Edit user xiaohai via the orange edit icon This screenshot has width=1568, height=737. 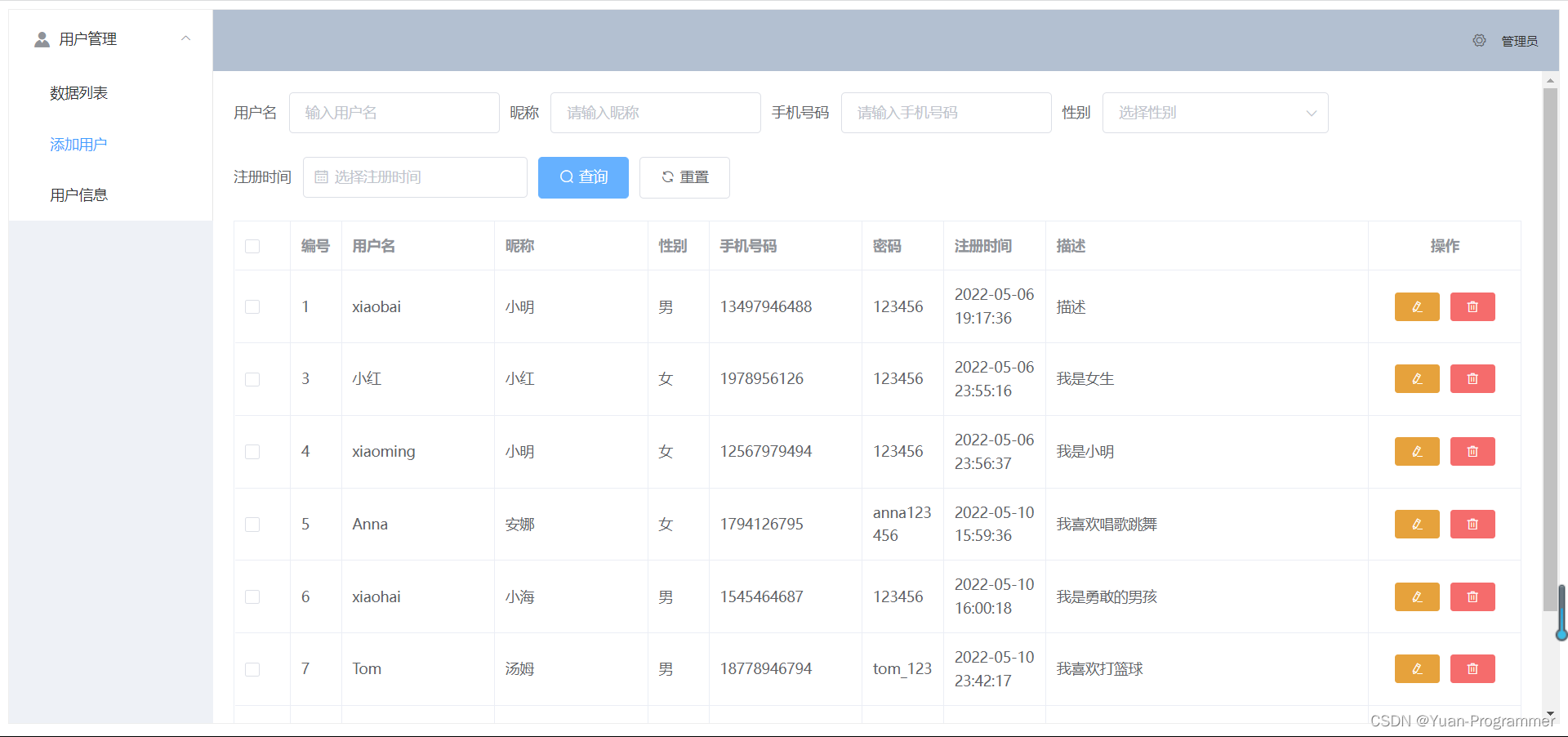1417,596
